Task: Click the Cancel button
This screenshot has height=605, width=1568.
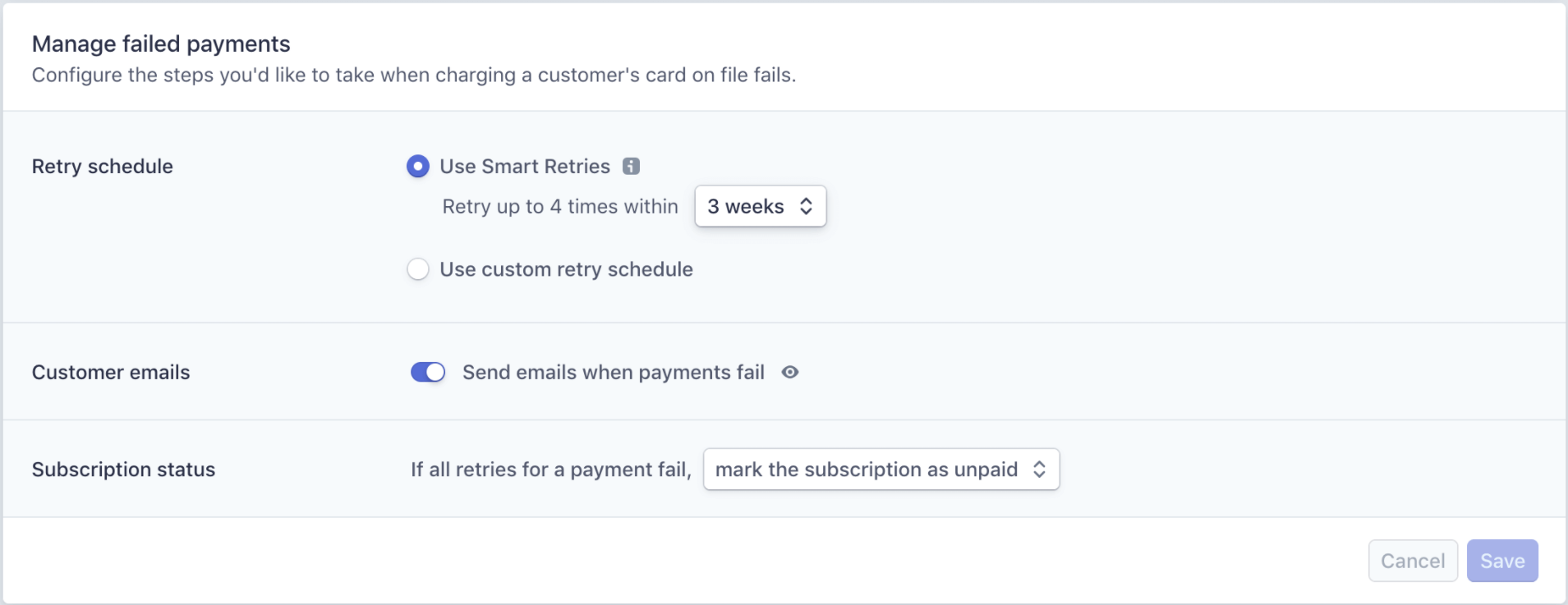Action: [x=1413, y=561]
